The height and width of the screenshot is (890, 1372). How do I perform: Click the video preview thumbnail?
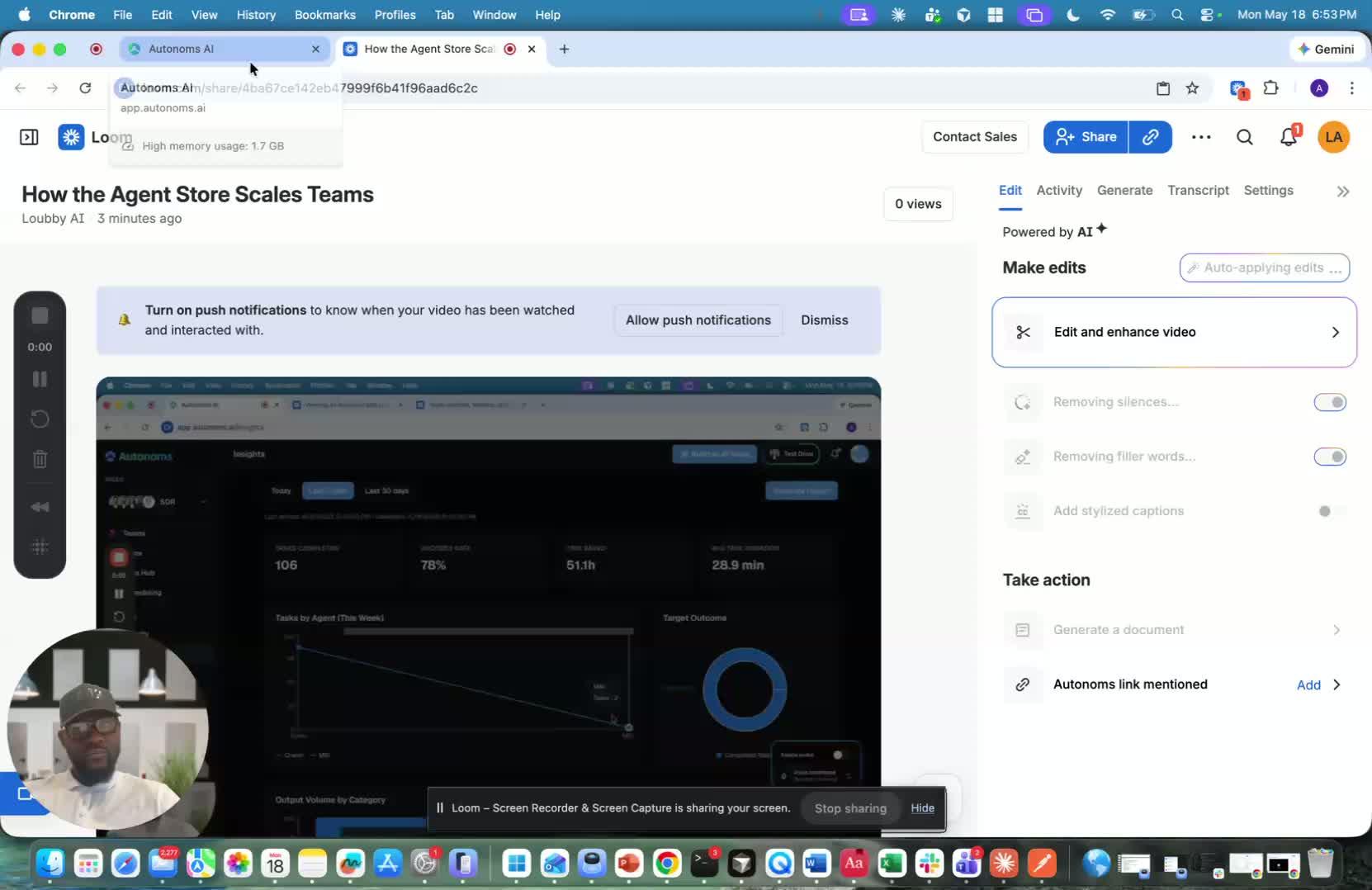pyautogui.click(x=489, y=607)
